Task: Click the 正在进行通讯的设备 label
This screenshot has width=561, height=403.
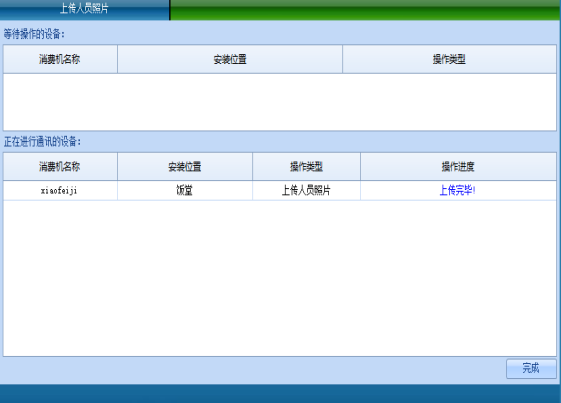Action: click(43, 142)
